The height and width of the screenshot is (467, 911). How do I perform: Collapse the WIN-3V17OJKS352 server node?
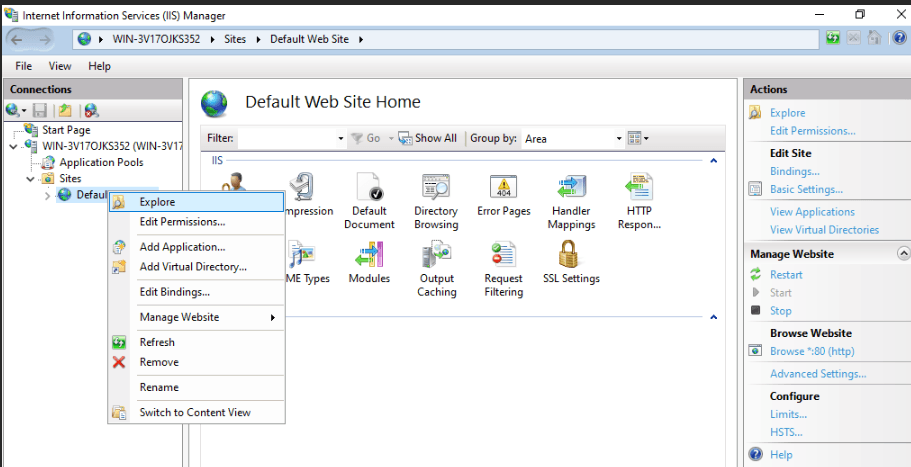pos(13,146)
